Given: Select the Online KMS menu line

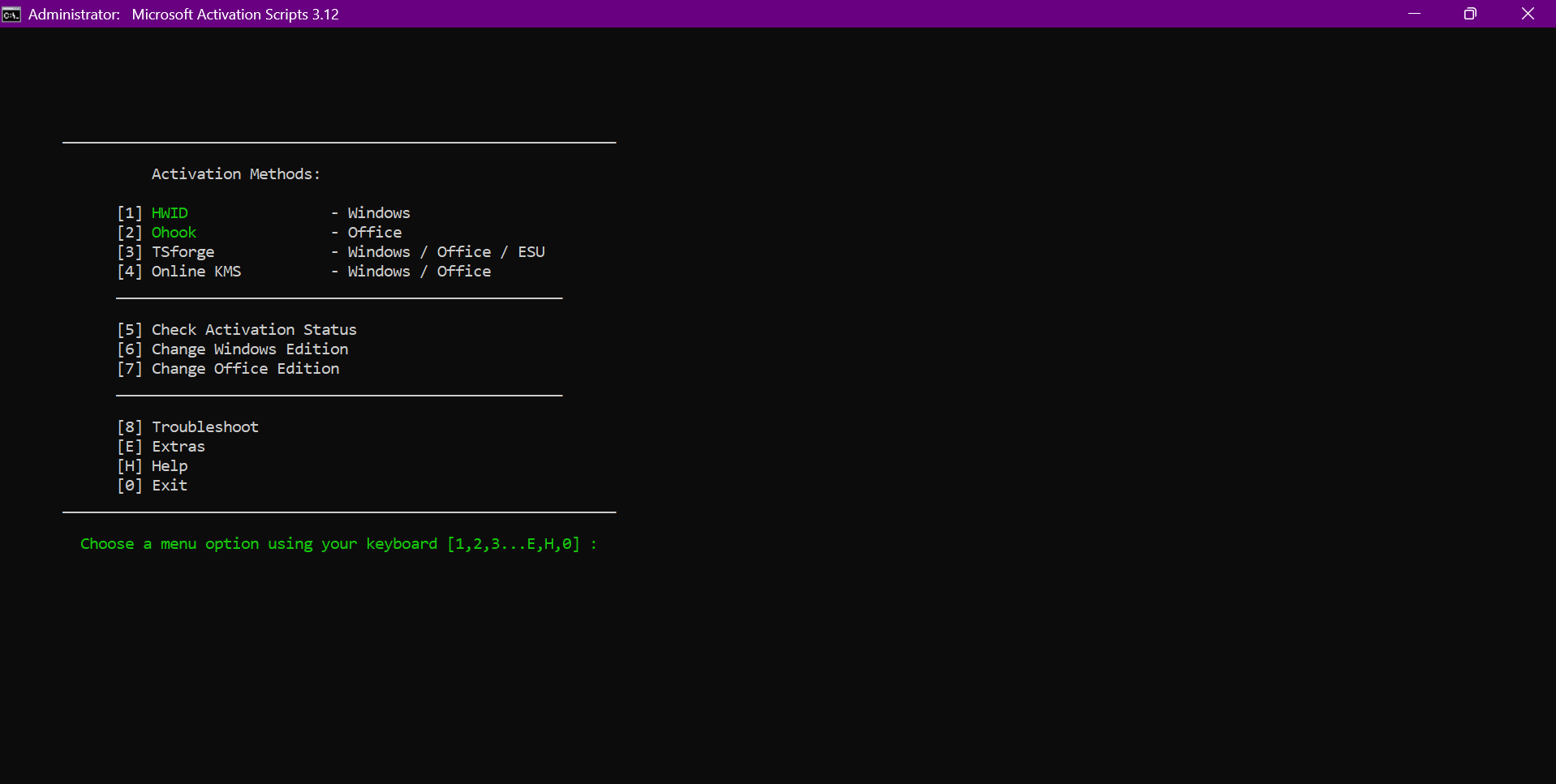Looking at the screenshot, I should pyautogui.click(x=304, y=272).
